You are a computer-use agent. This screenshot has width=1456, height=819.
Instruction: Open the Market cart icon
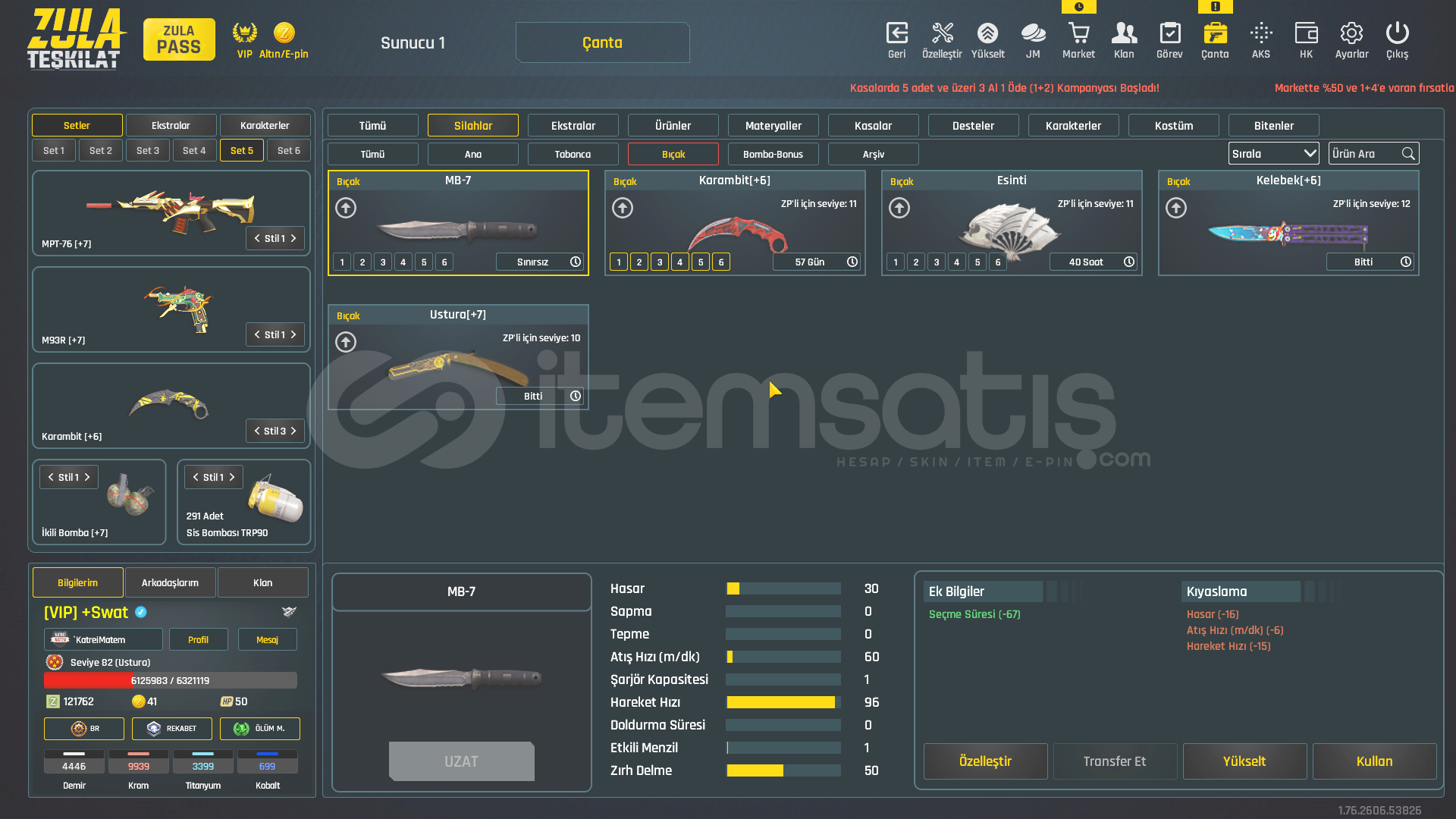(1078, 33)
